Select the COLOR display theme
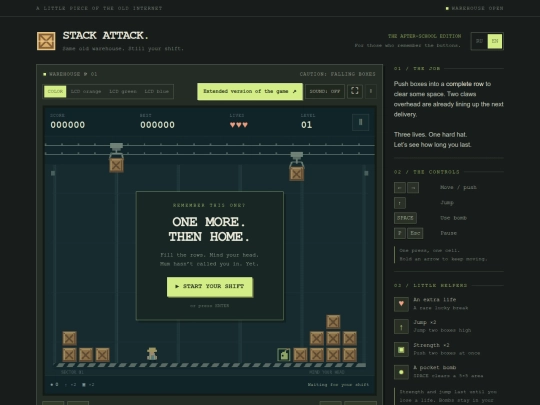 pyautogui.click(x=55, y=91)
